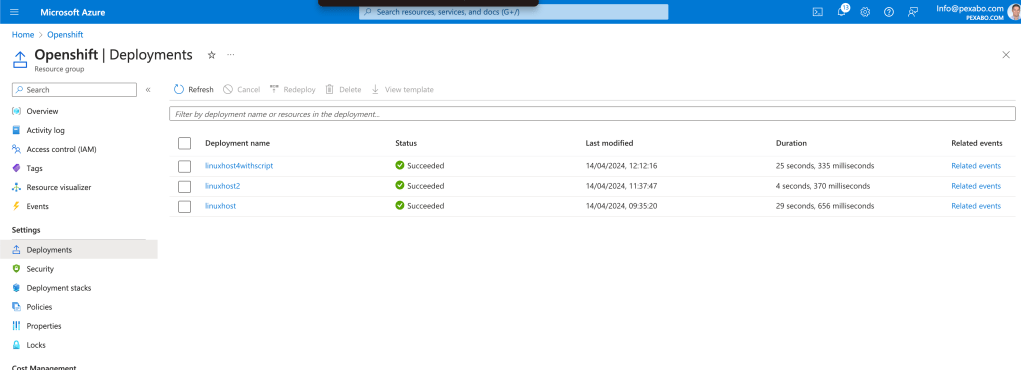Click the 14/04/2024, 09:35:20 timestamp
The height and width of the screenshot is (370, 1021).
click(x=621, y=206)
